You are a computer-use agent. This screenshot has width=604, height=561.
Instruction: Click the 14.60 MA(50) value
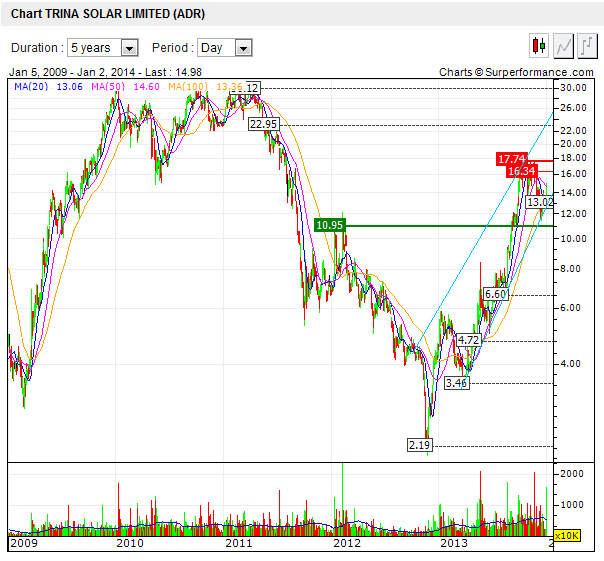point(146,86)
